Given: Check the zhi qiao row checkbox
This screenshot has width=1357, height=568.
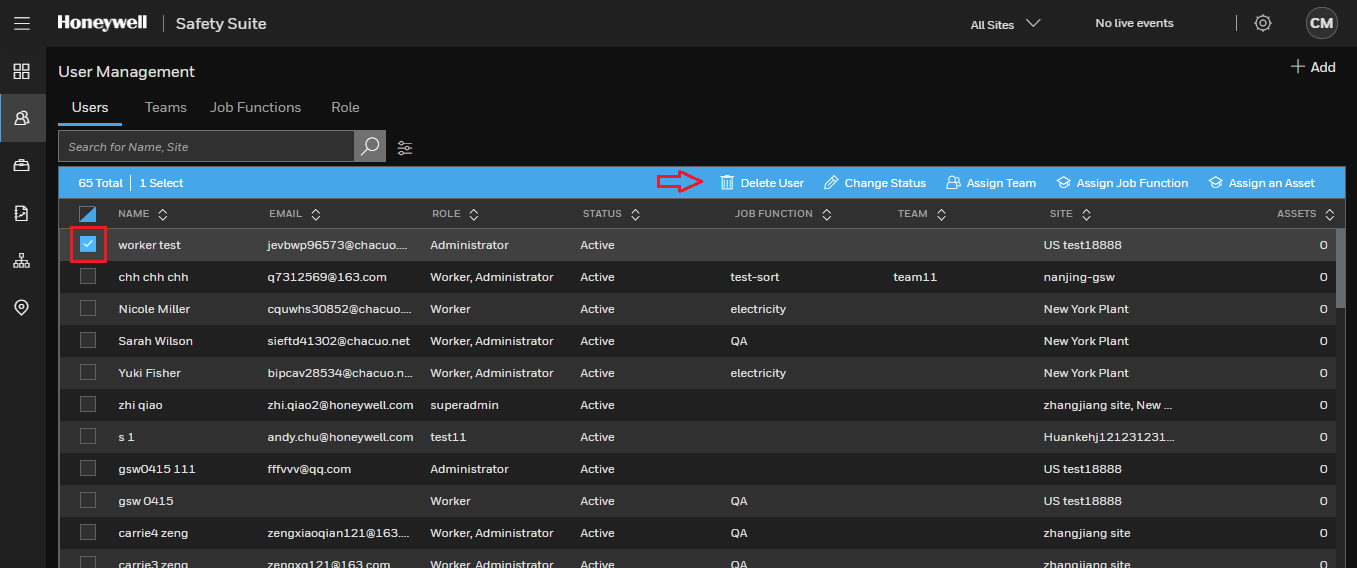Looking at the screenshot, I should [88, 404].
